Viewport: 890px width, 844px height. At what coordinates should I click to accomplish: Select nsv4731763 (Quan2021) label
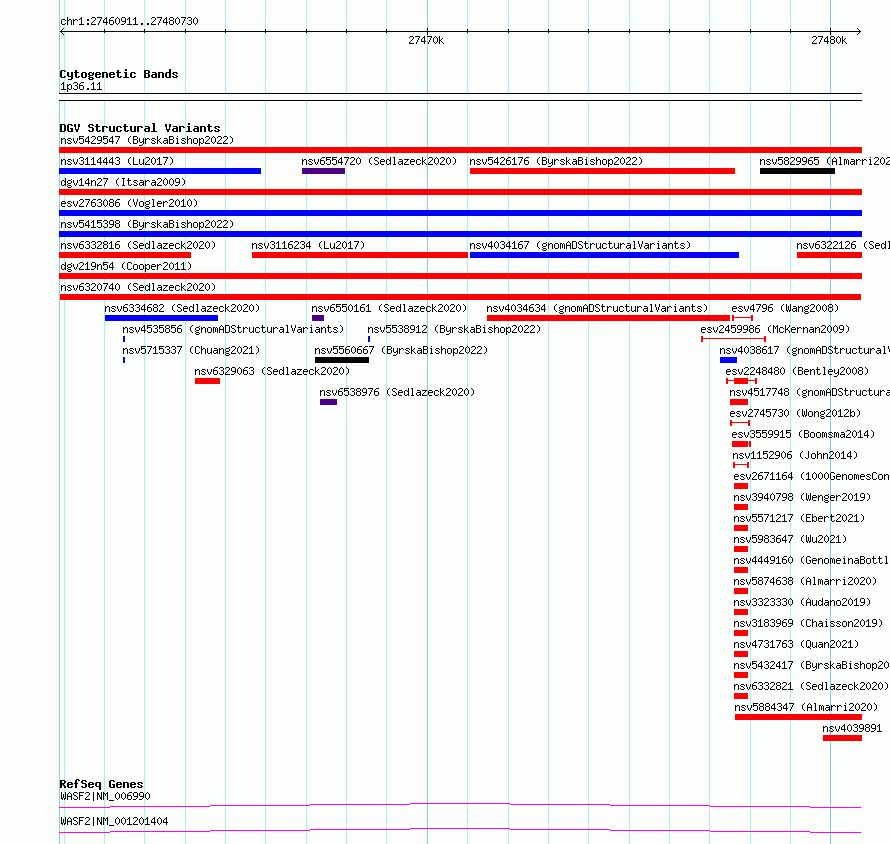tap(796, 644)
